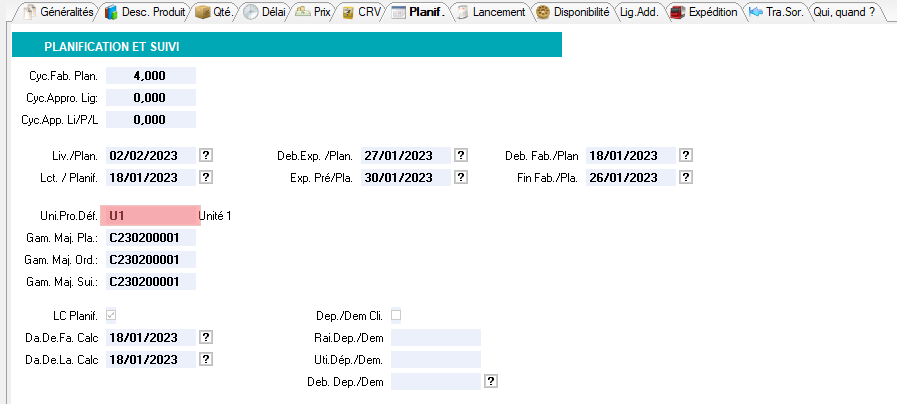
Task: Click the question mark beside Fin Fab./Pla. date
Action: [686, 177]
